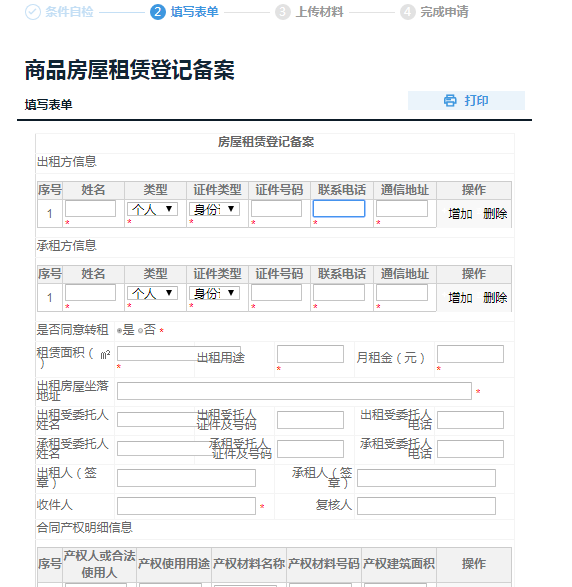Click the 产权人或合法使用人 column header

[x=99, y=564]
